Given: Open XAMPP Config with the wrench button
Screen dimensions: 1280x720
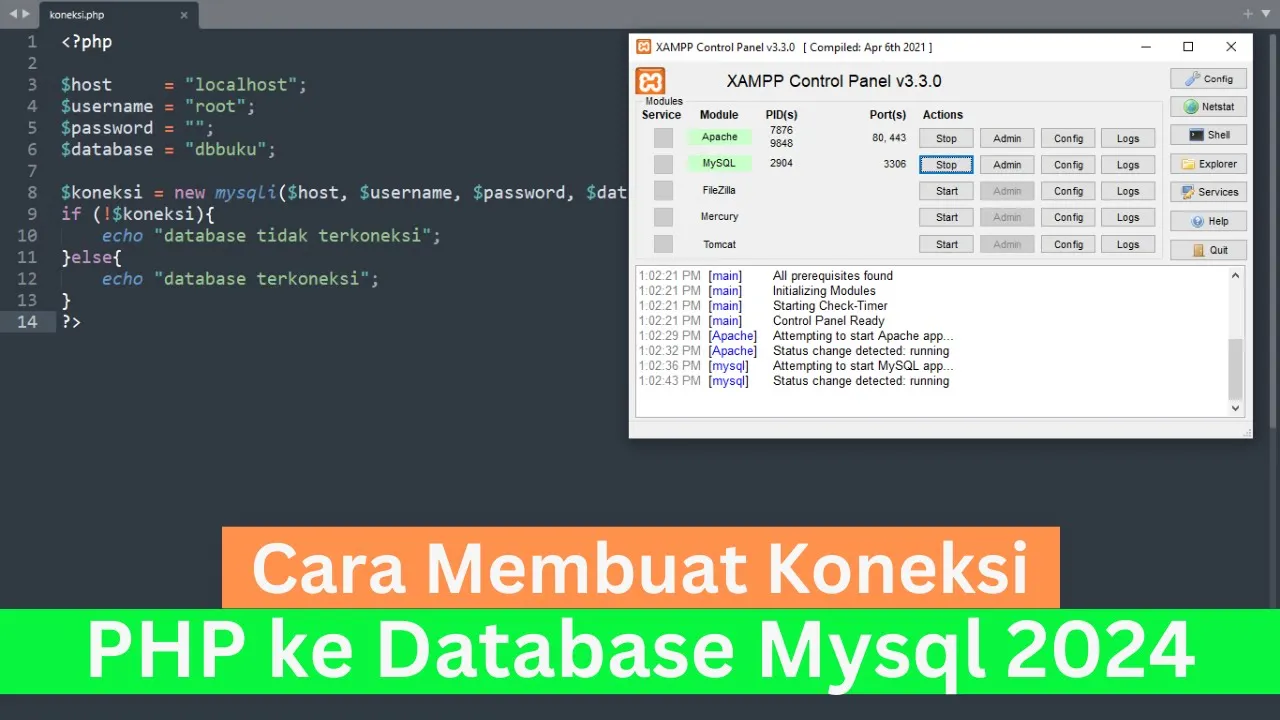Looking at the screenshot, I should coord(1209,79).
